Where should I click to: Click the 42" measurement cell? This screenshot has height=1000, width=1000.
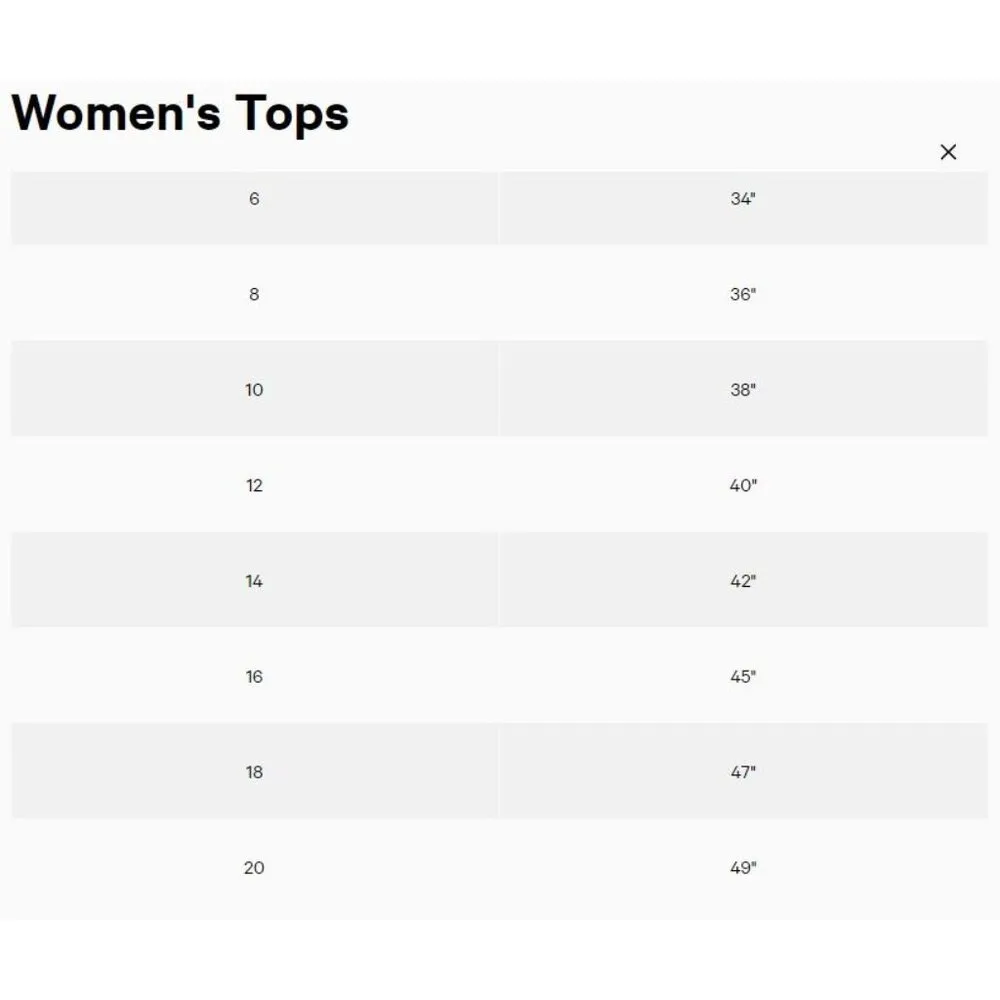(x=743, y=581)
